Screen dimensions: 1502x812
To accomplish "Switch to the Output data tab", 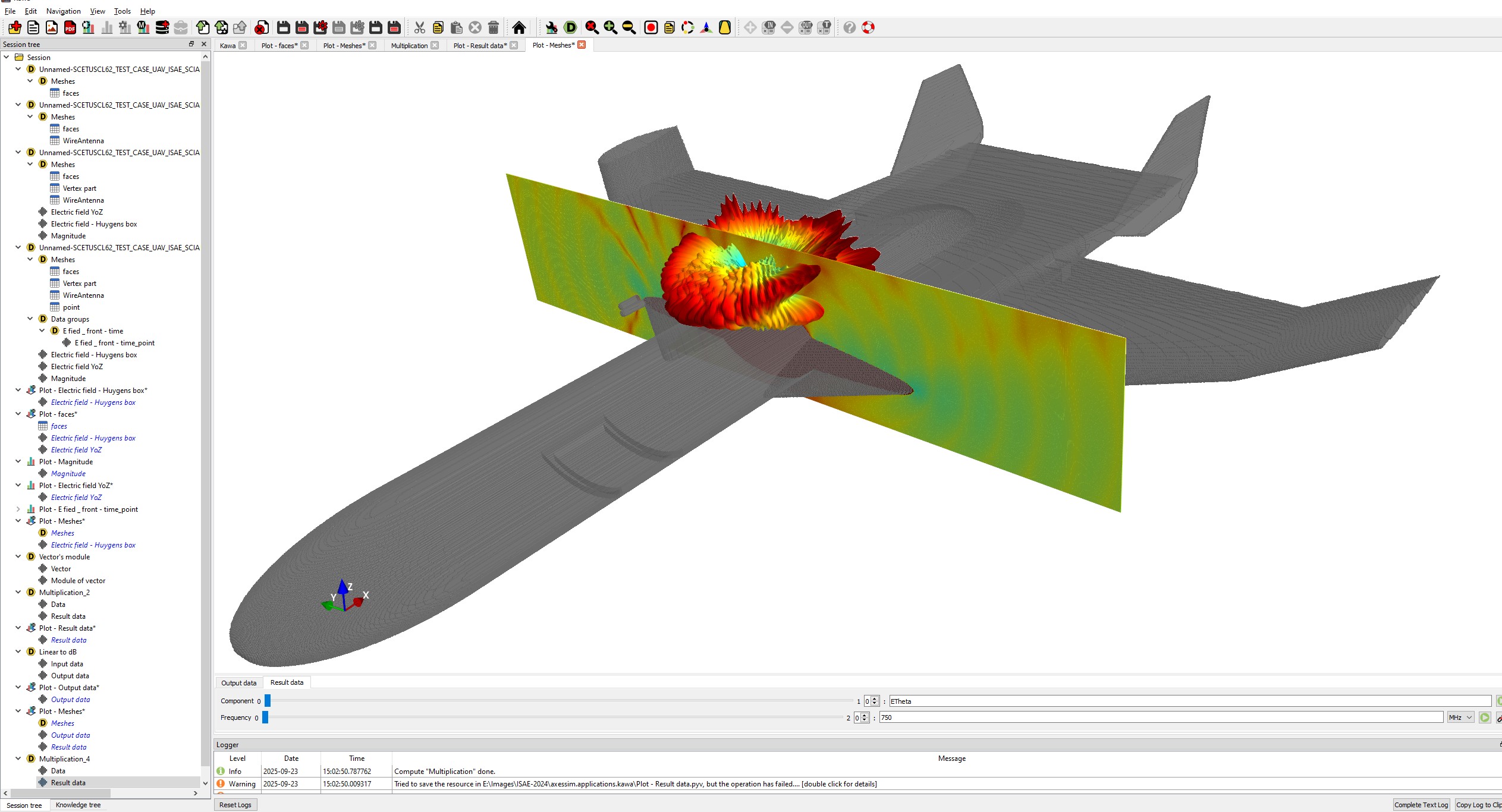I will tap(238, 682).
